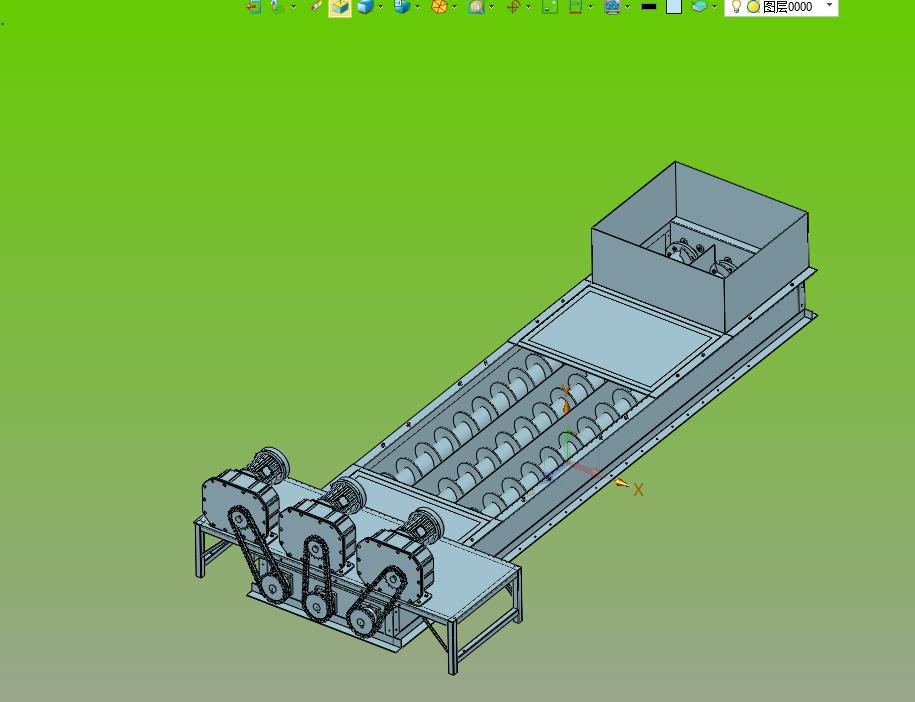Click the teal layer manager icon

pyautogui.click(x=699, y=6)
